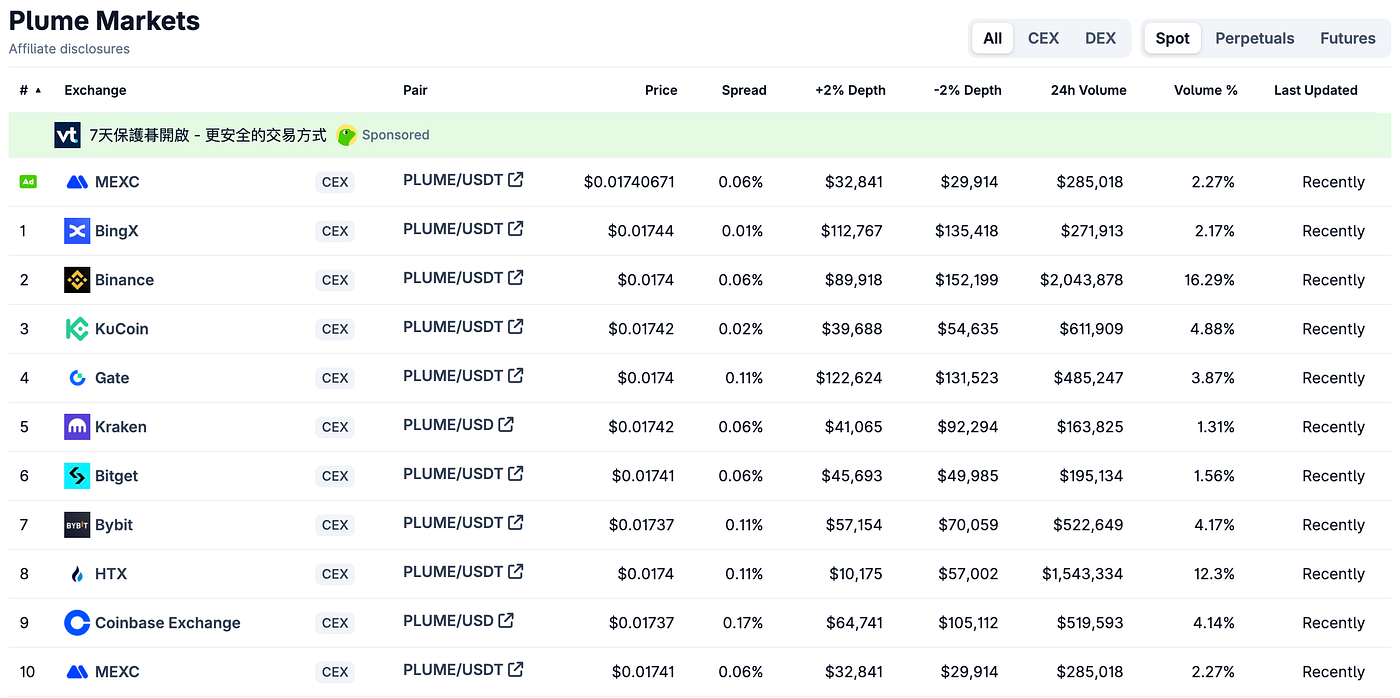Viewport: 1400px width, 698px height.
Task: Click the Coinbase Exchange logo
Action: (77, 623)
